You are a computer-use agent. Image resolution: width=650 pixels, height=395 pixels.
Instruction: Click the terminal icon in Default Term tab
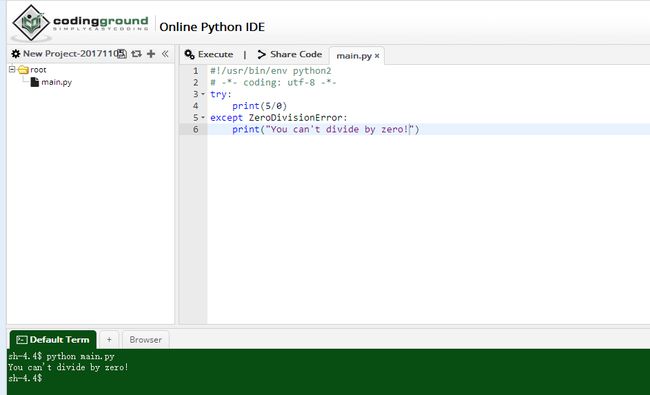tap(22, 340)
